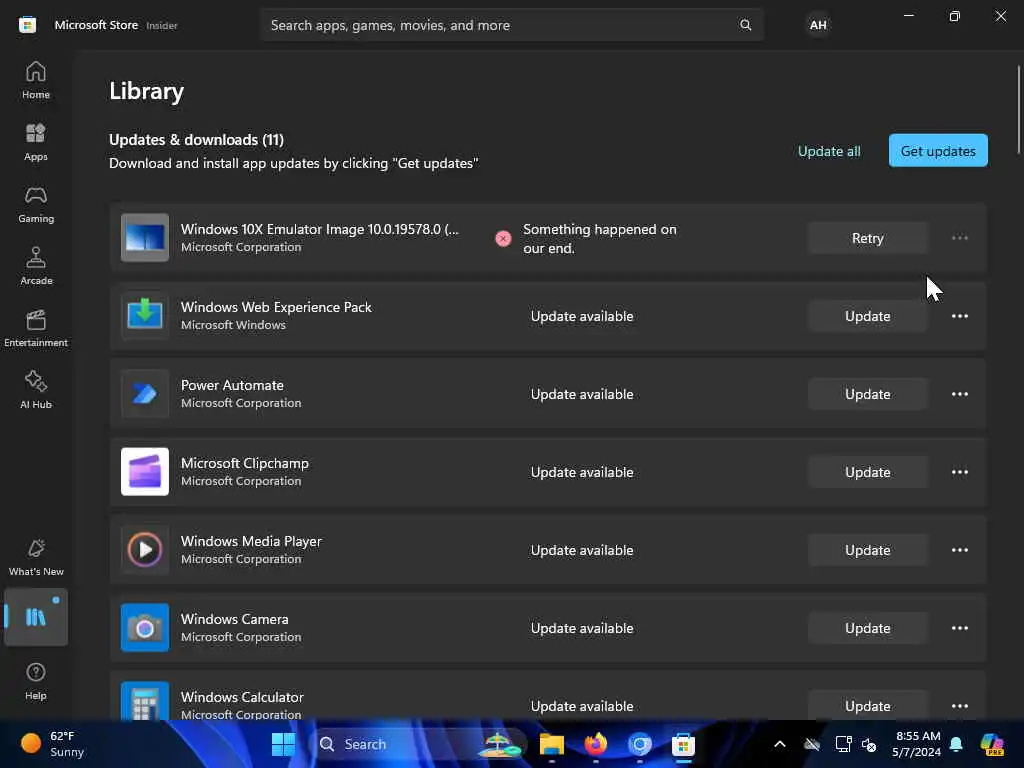Screen dimensions: 1024x768
Task: Open more options for Windows Media Player
Action: (959, 550)
